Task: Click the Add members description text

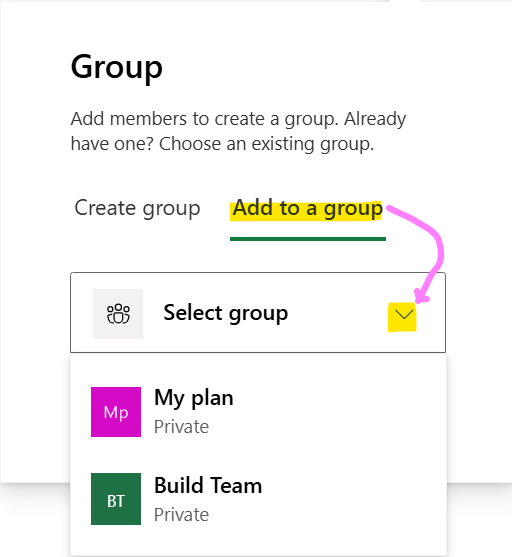Action: pos(238,131)
